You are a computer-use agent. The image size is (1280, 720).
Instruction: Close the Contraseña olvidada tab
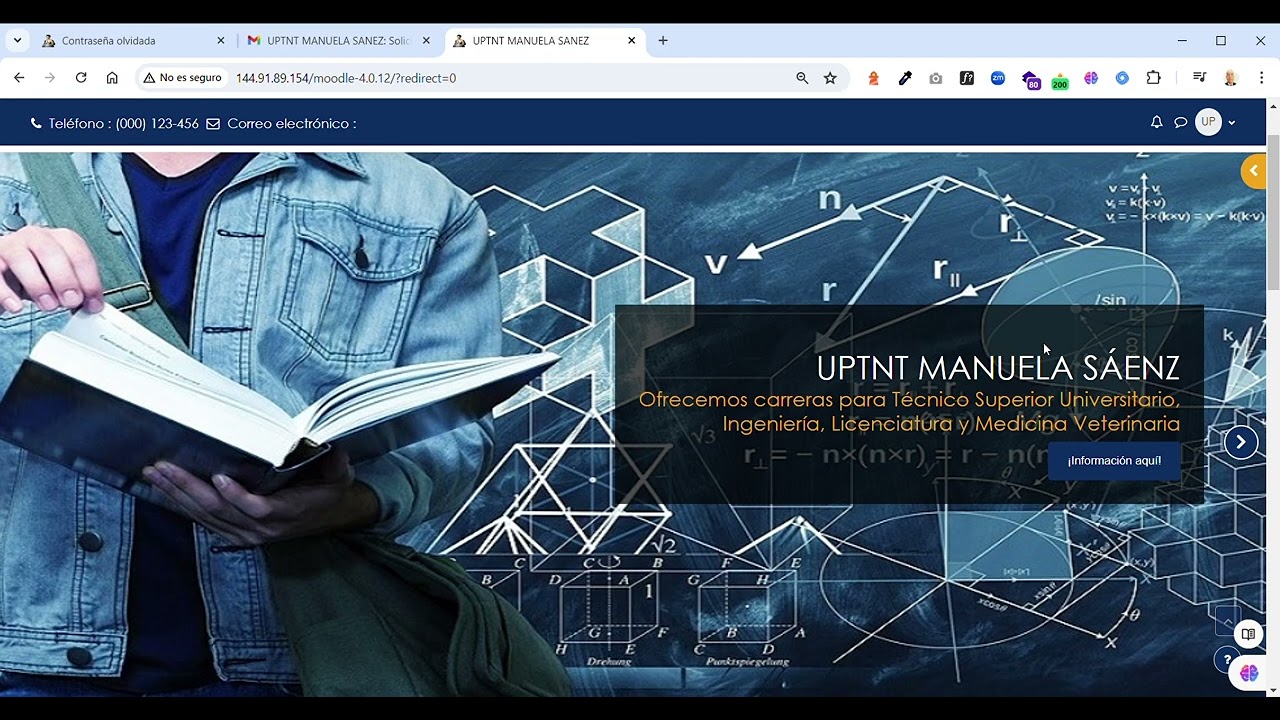coord(221,41)
